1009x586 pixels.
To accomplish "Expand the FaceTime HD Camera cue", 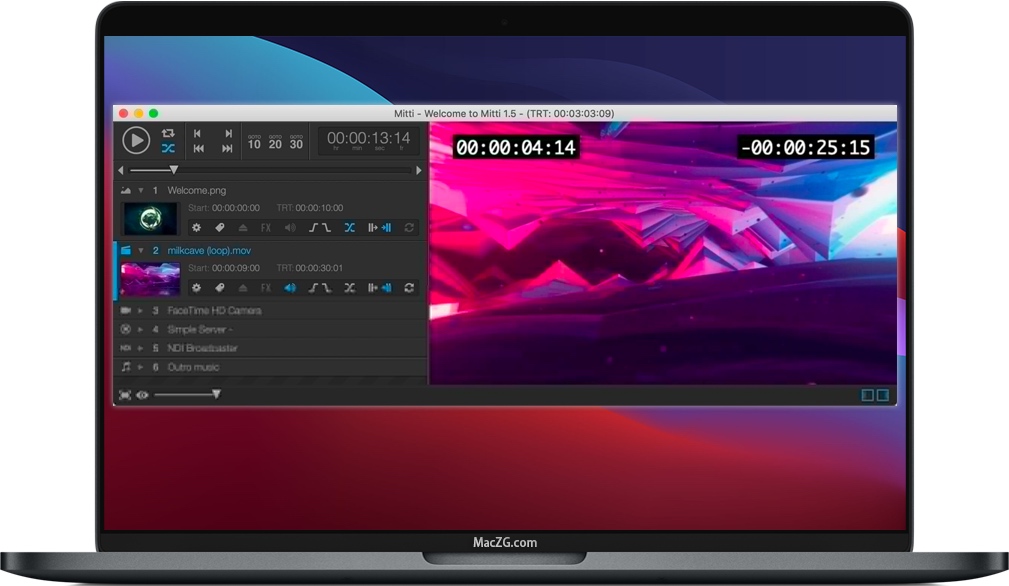I will (140, 311).
